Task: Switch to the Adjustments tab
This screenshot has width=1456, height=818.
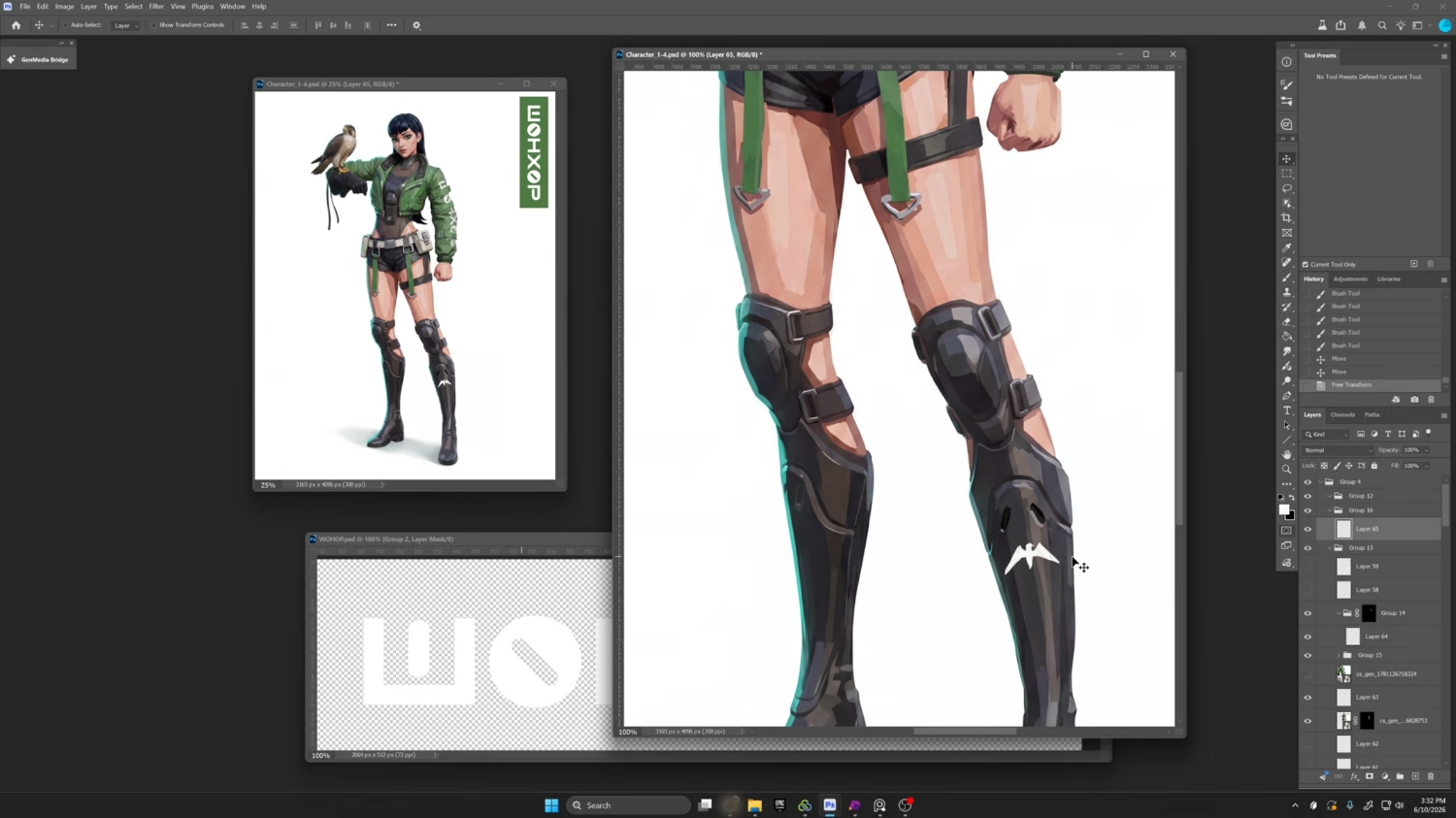Action: point(1350,279)
